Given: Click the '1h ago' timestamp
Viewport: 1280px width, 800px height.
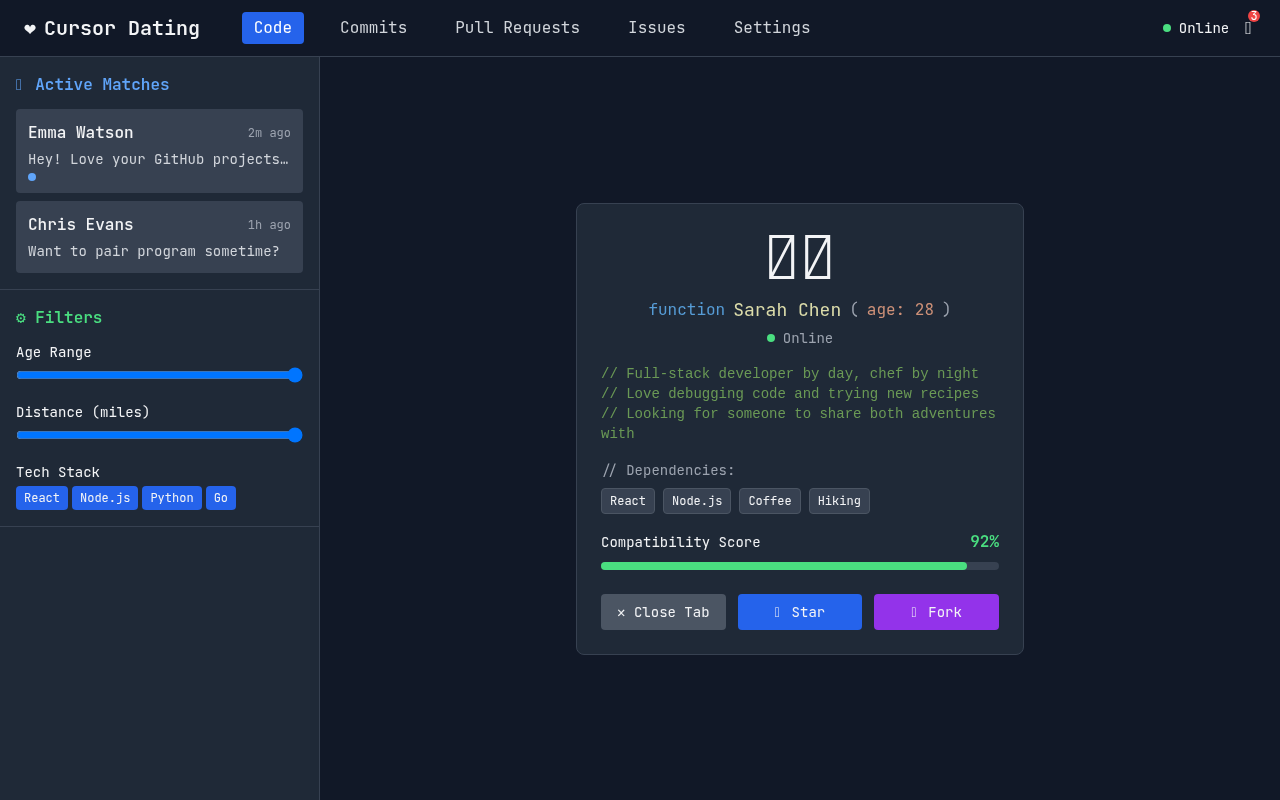Looking at the screenshot, I should [x=269, y=225].
